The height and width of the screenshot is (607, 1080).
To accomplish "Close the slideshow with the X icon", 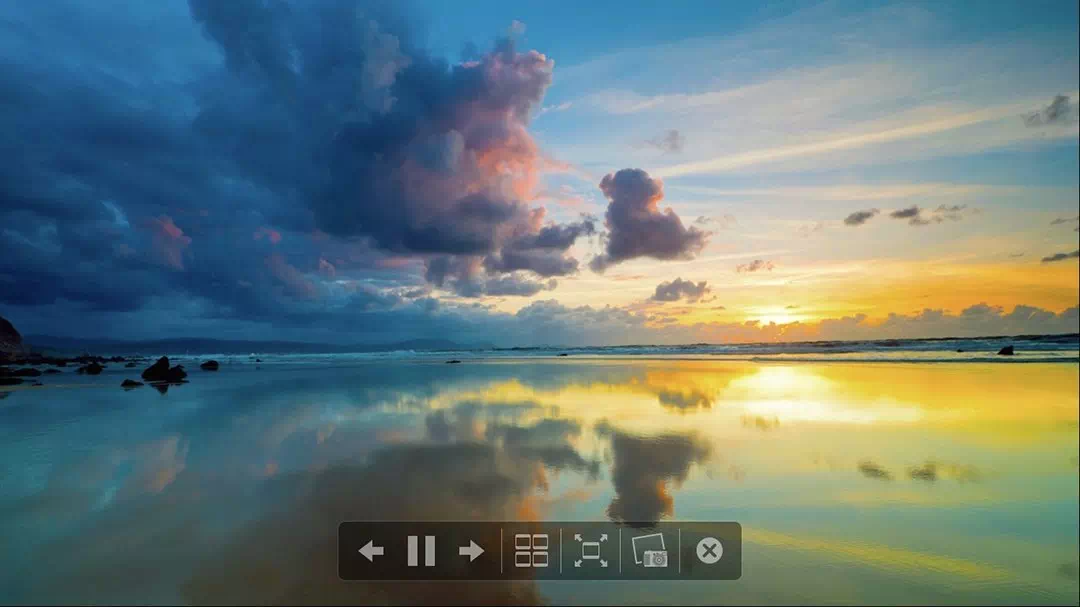I will (x=709, y=551).
